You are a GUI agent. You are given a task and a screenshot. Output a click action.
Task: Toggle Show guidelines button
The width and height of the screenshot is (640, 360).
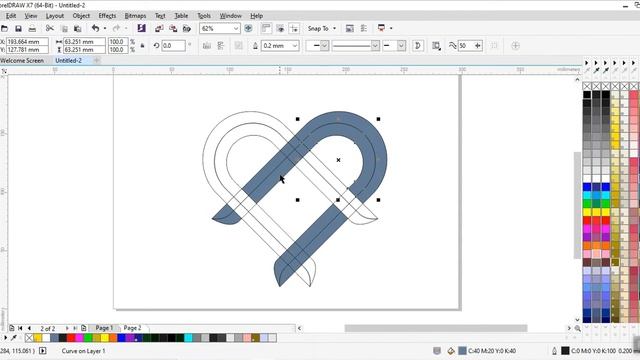tap(294, 28)
